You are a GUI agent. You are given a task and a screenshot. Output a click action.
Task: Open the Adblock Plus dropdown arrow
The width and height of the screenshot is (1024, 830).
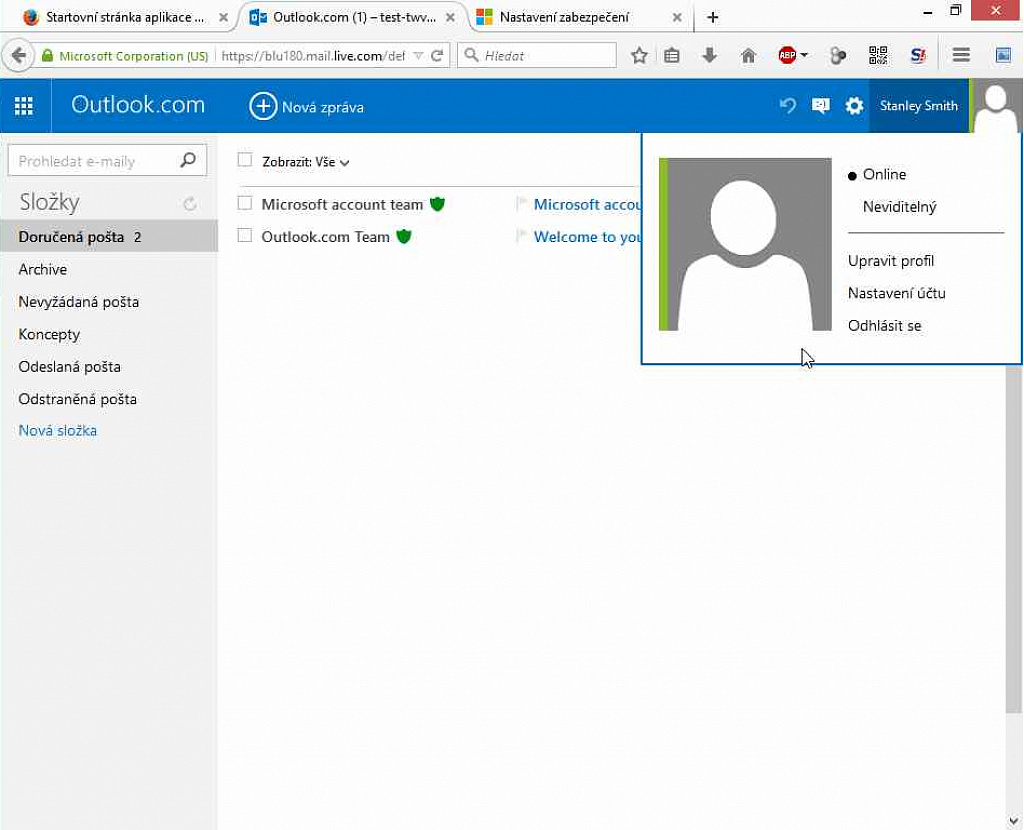click(804, 56)
